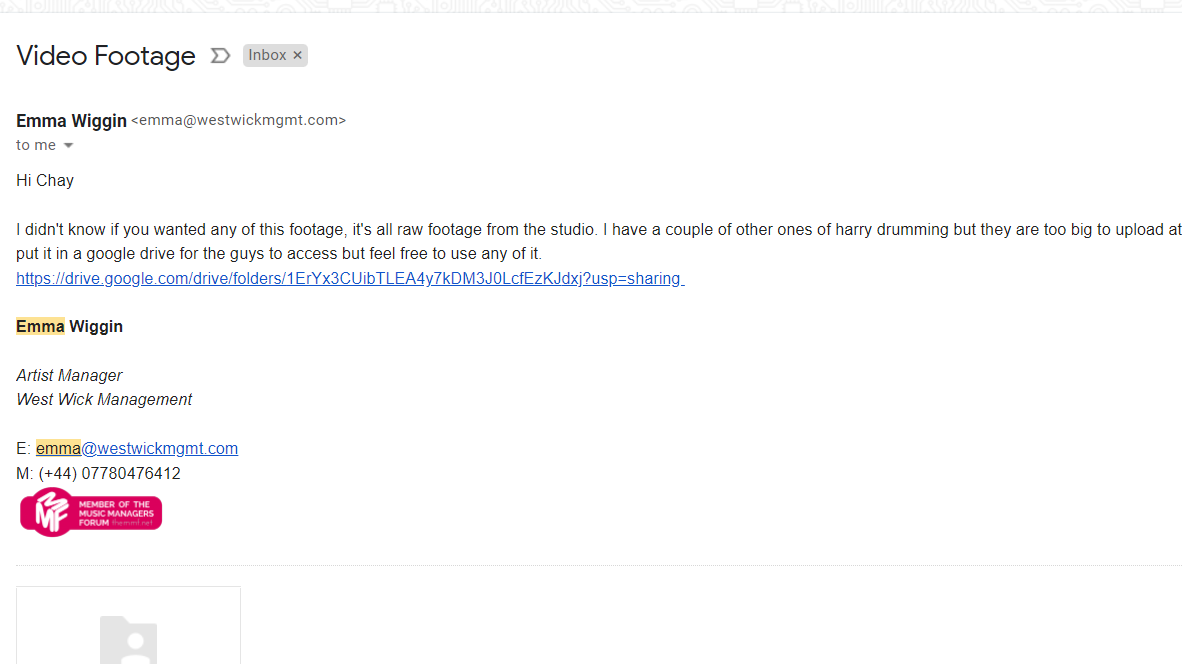Click the mobile phone number in the signature
1182x664 pixels.
(x=109, y=474)
